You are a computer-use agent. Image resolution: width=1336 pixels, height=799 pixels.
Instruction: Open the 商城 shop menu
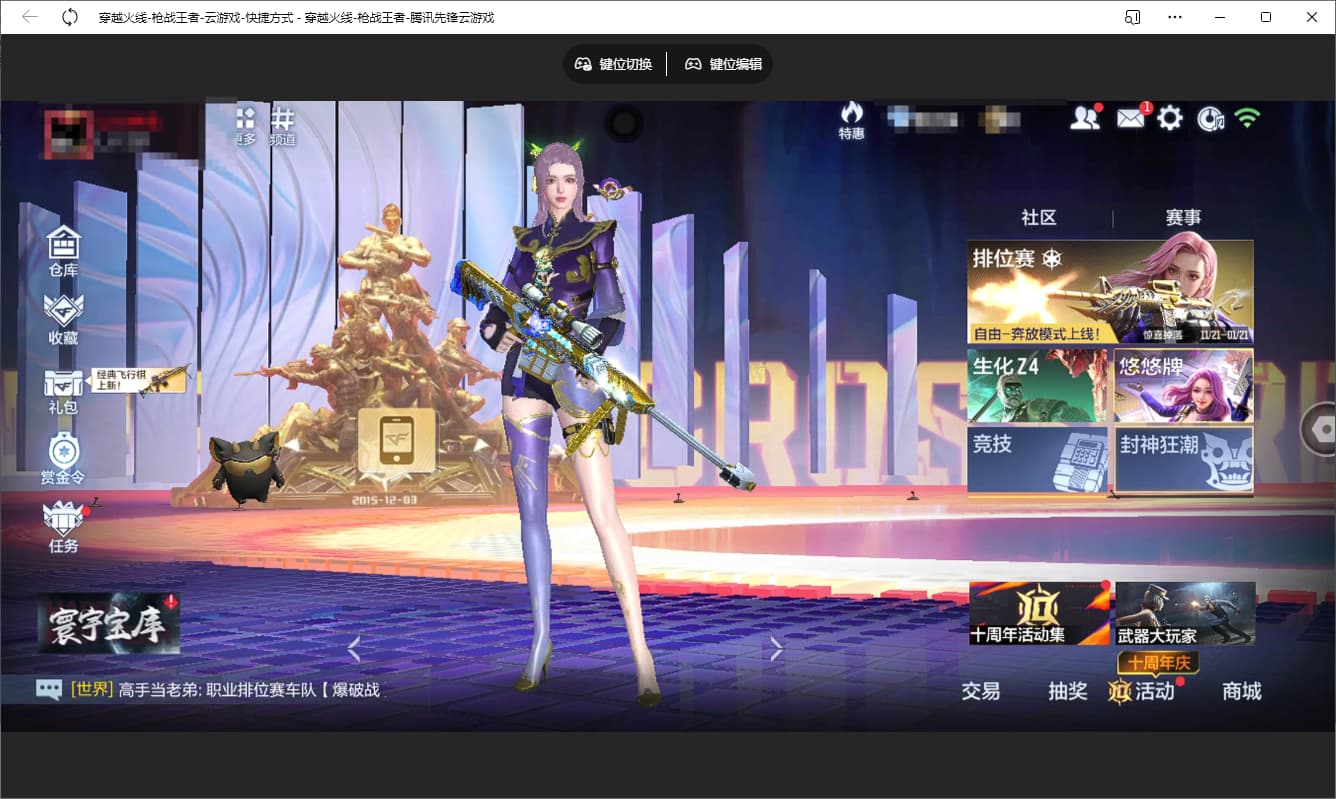1242,691
